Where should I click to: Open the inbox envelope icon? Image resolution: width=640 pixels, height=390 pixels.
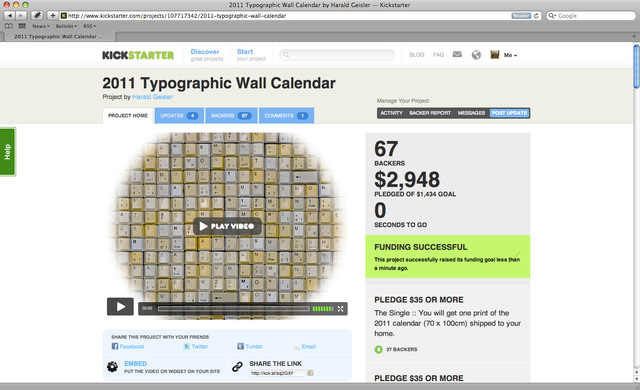(x=457, y=54)
